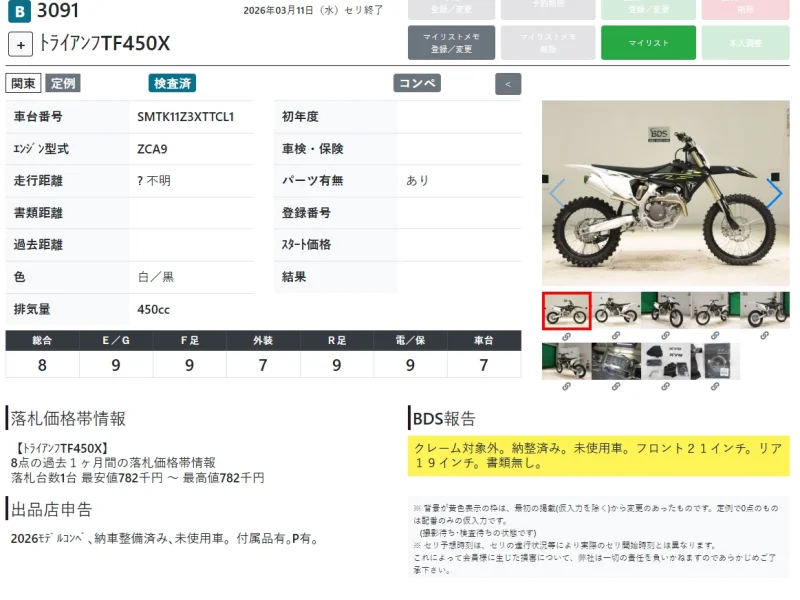
Task: Click the 車台 score value 7
Action: [x=484, y=365]
